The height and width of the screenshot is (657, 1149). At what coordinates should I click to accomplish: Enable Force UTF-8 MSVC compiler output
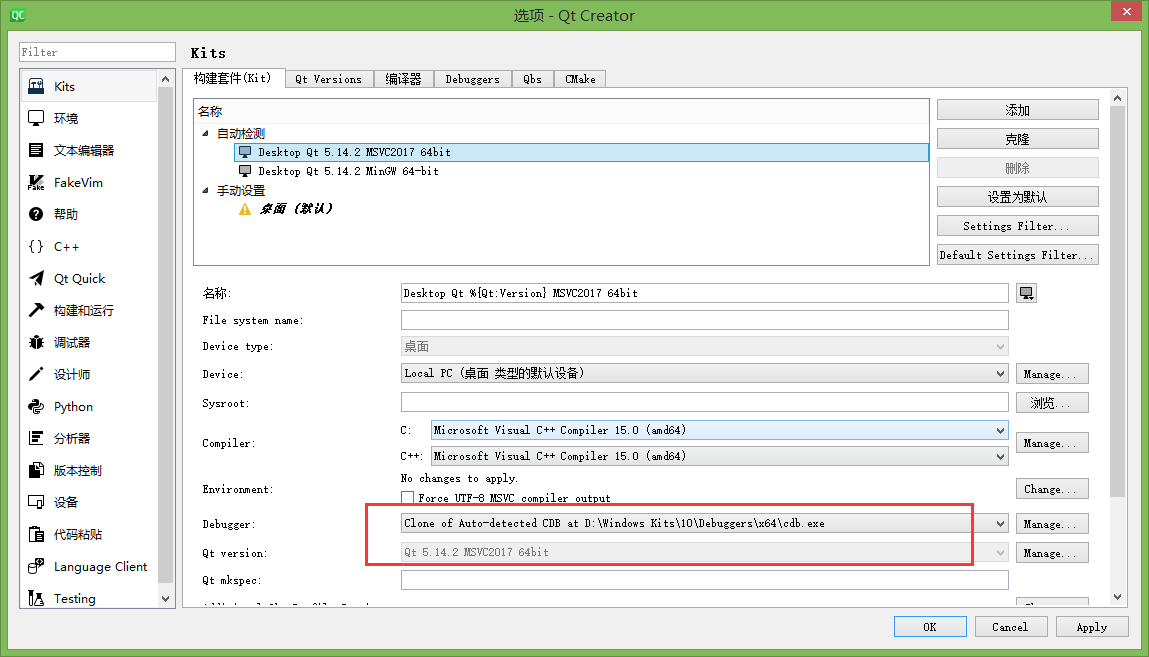tap(407, 497)
